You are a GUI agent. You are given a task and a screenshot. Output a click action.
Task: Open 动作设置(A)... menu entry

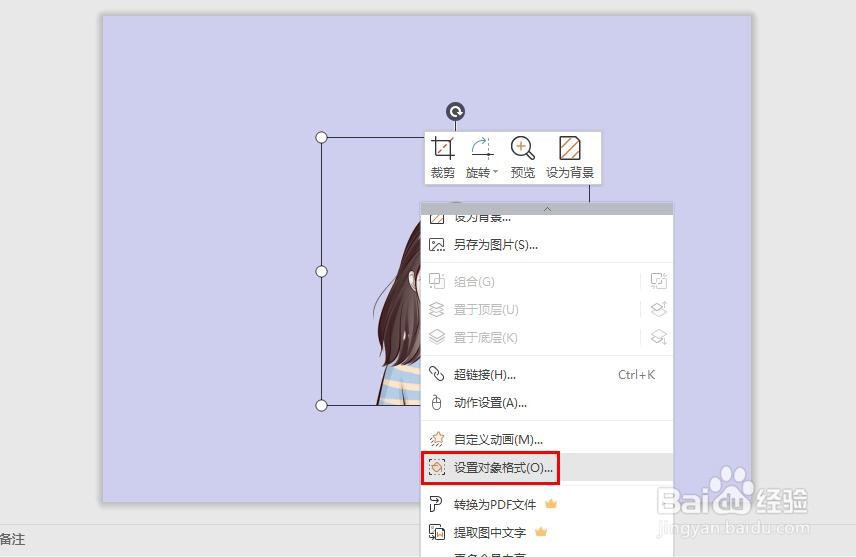[547, 403]
